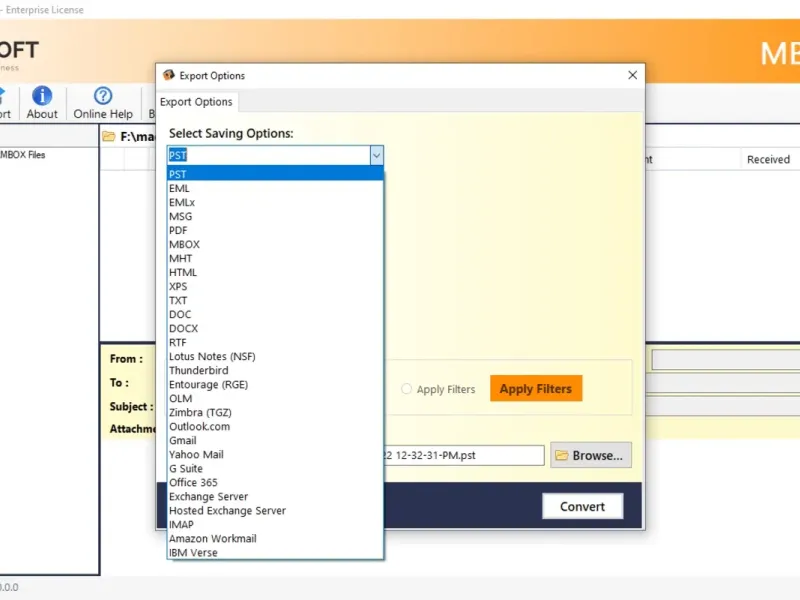
Task: Choose HTML as saving format
Action: (275, 272)
